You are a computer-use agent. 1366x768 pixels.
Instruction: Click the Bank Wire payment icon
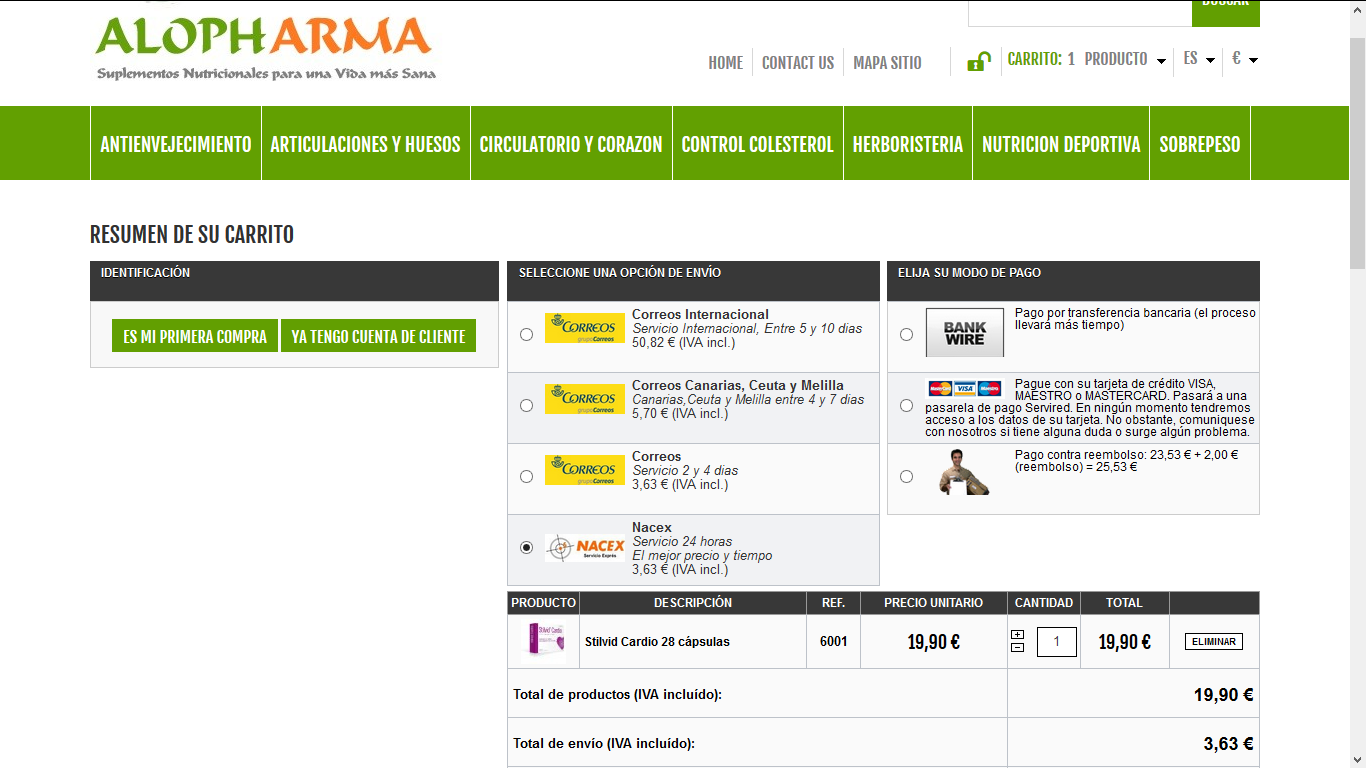pyautogui.click(x=964, y=332)
